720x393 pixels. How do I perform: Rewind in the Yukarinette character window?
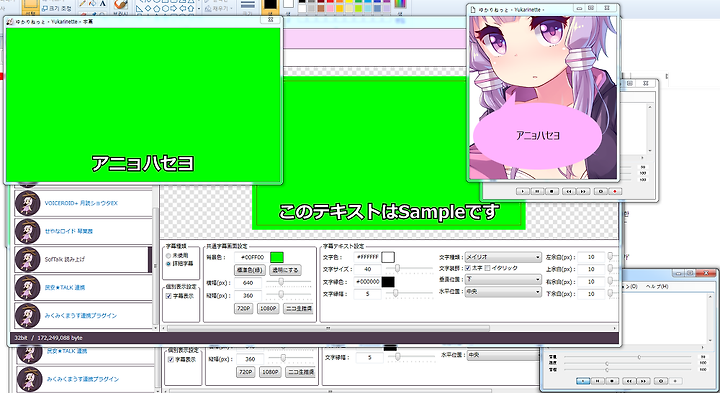pos(569,191)
